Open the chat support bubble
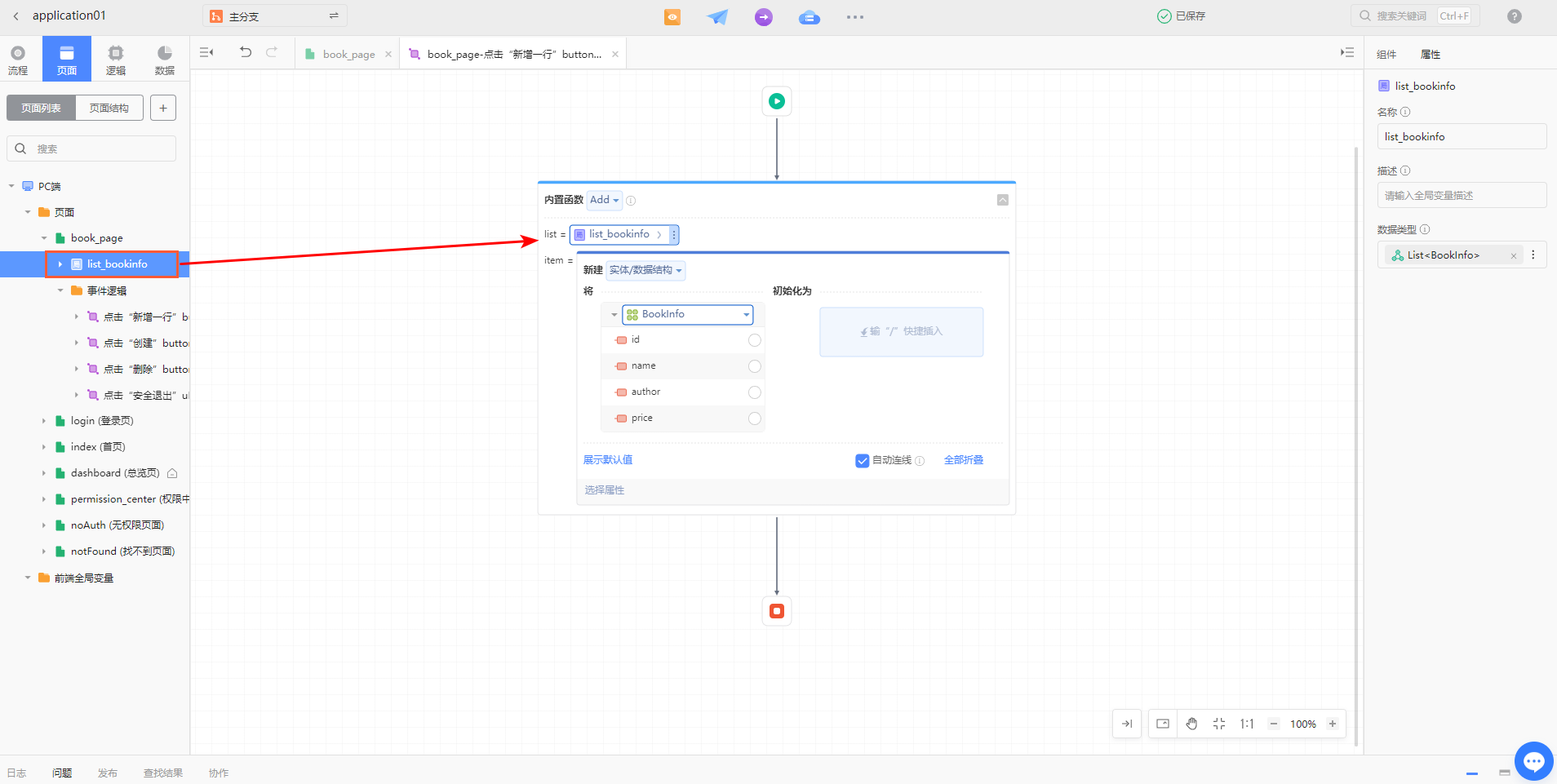Viewport: 1557px width, 784px height. [x=1534, y=761]
